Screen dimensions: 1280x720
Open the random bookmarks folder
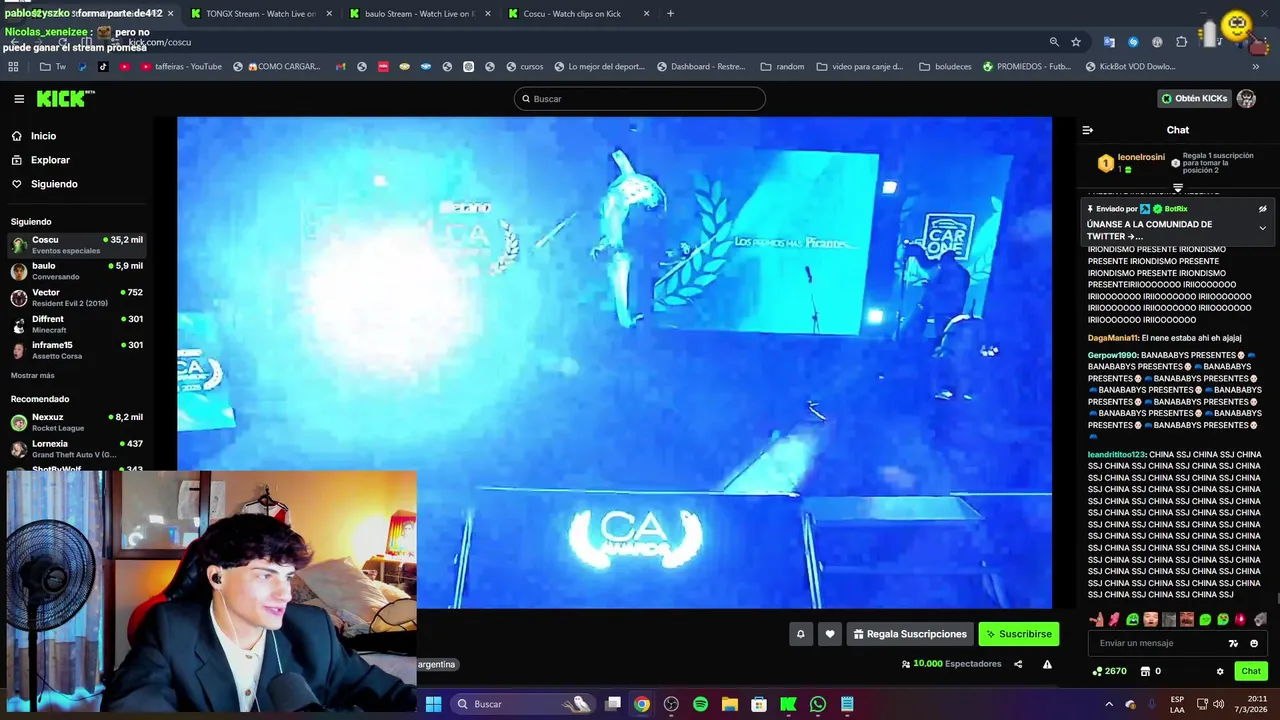pyautogui.click(x=782, y=67)
